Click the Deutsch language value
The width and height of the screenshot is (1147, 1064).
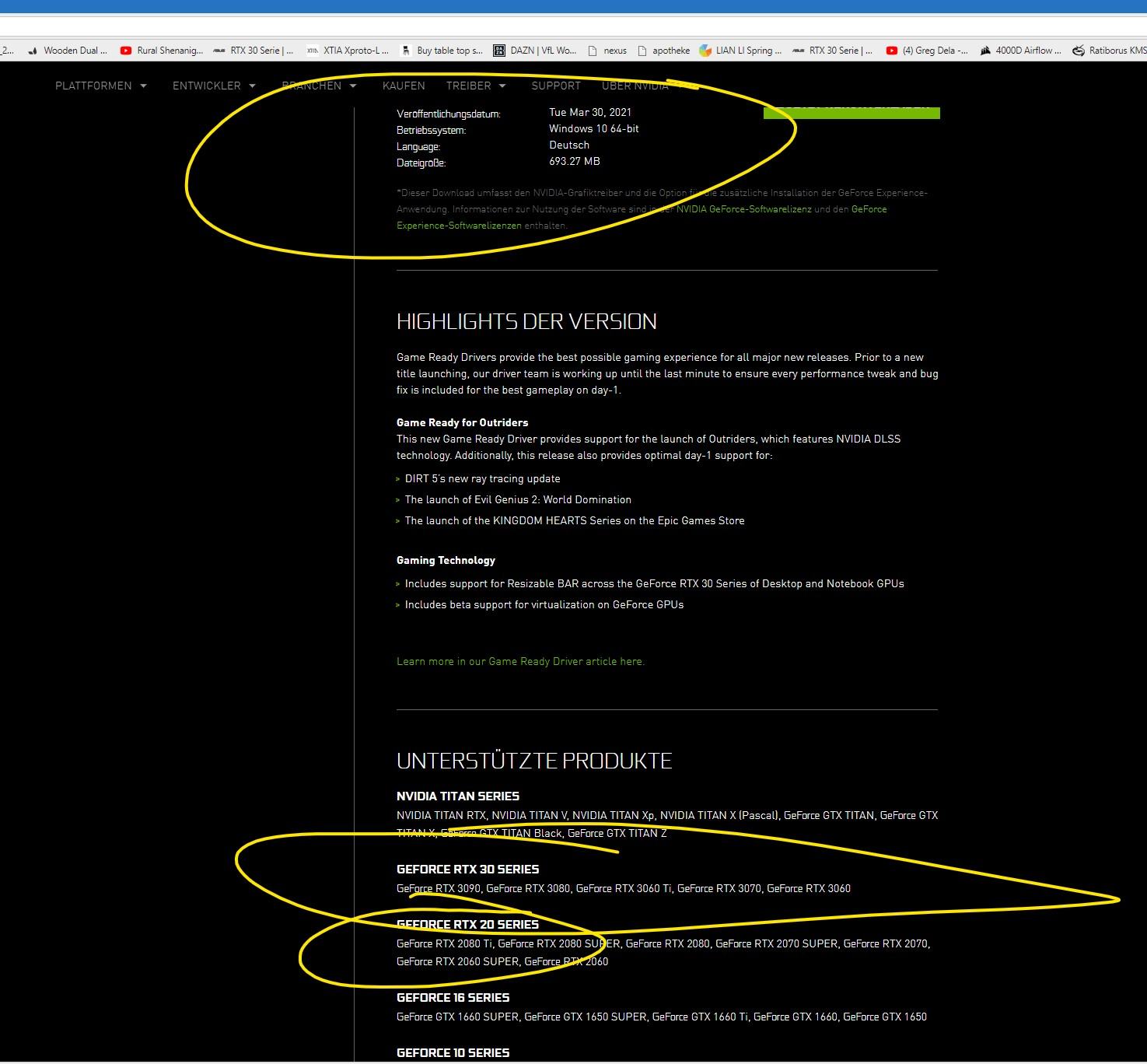569,145
